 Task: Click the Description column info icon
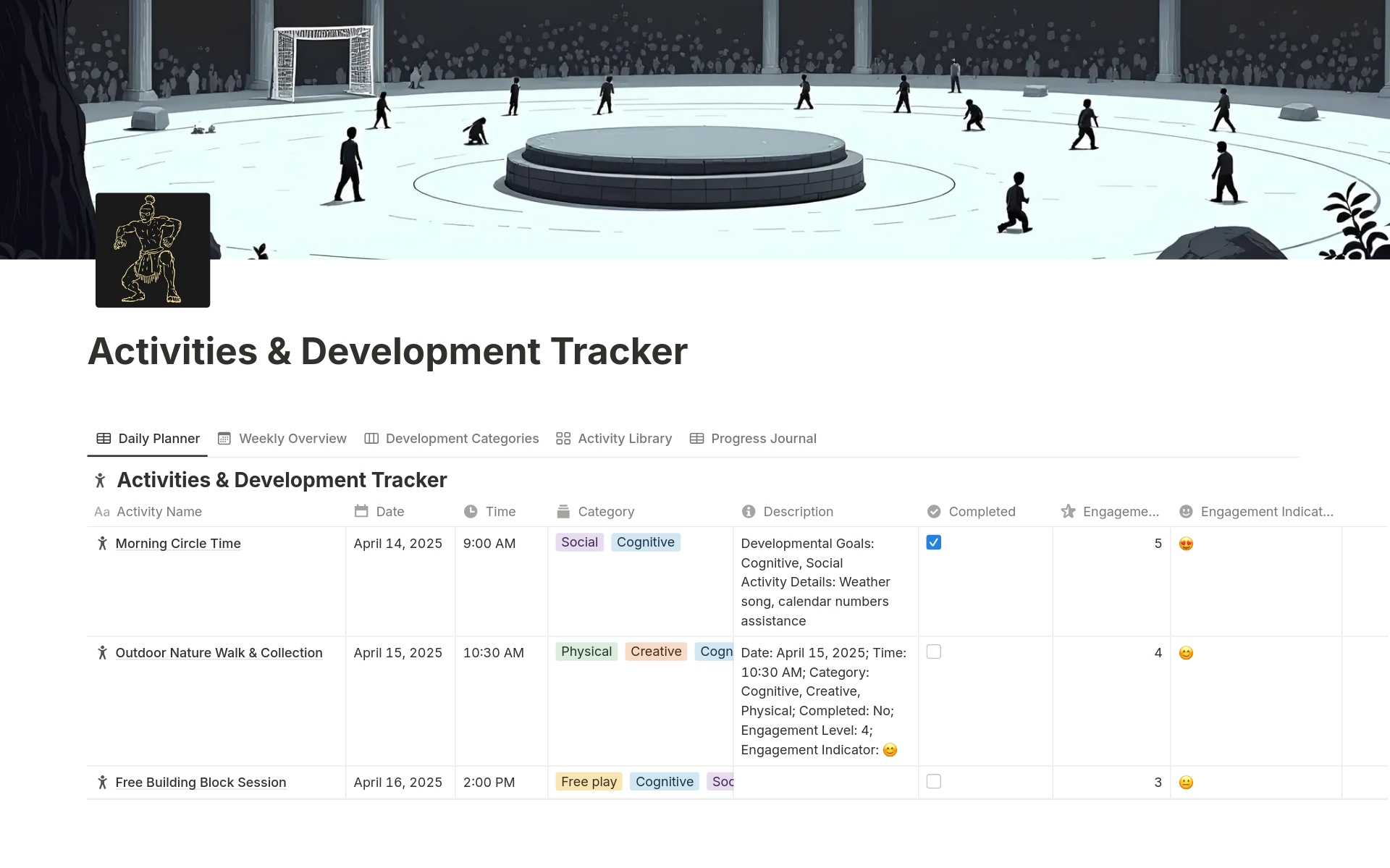tap(749, 512)
